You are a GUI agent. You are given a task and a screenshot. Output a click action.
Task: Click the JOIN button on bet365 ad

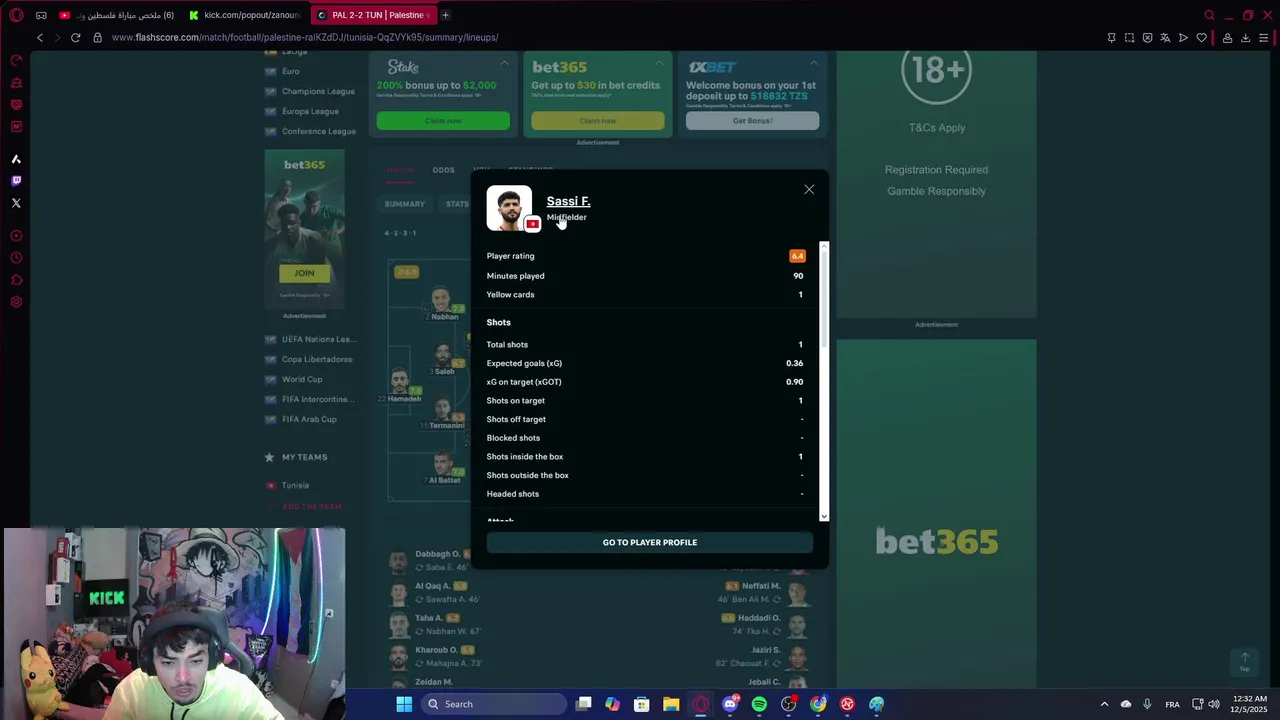[304, 273]
